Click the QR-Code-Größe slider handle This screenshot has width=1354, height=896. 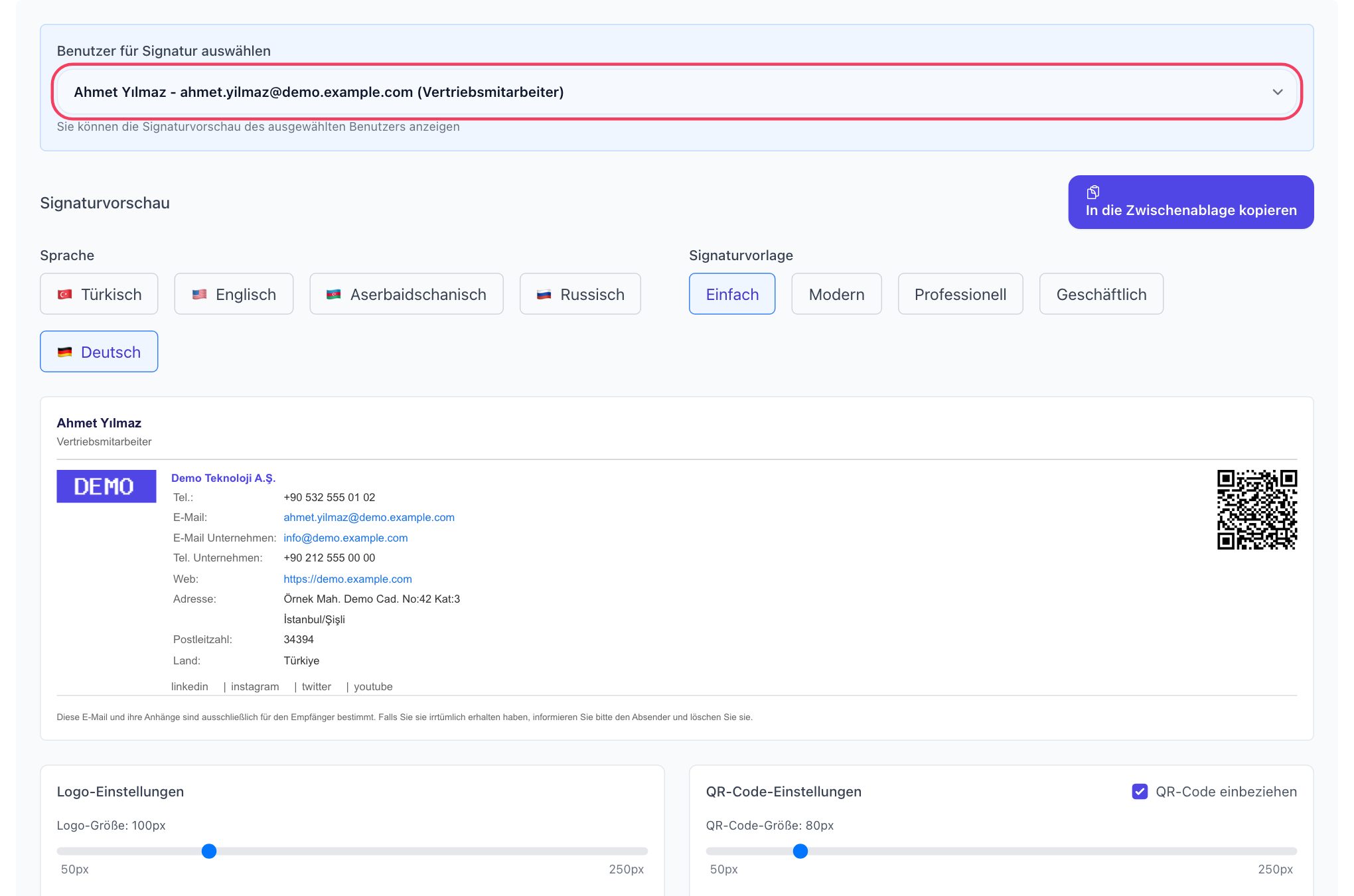click(x=800, y=851)
